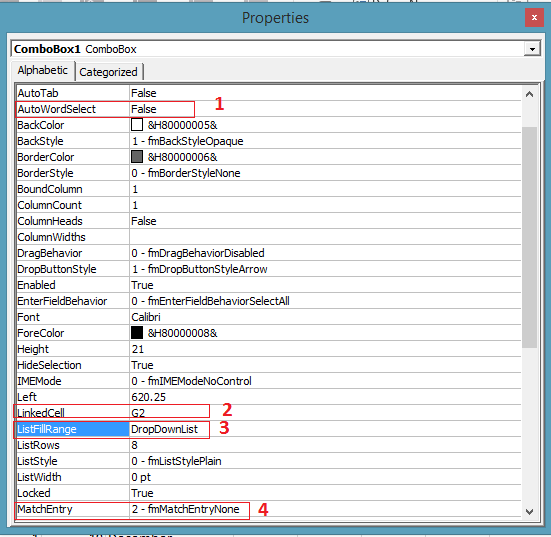The image size is (551, 537).
Task: Click the HideSelection True value
Action: 142,365
